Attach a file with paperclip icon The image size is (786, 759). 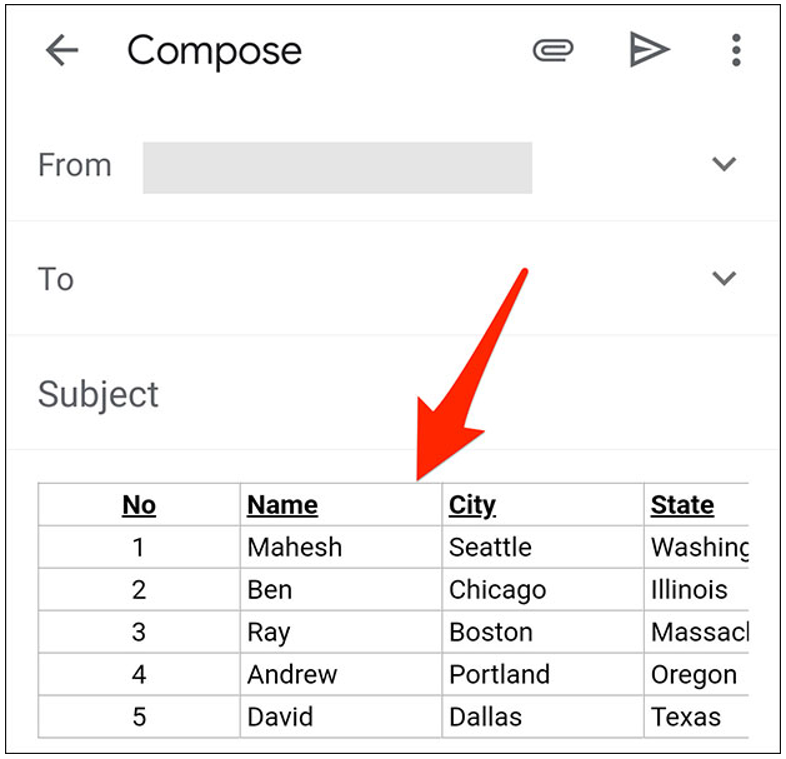(x=553, y=50)
